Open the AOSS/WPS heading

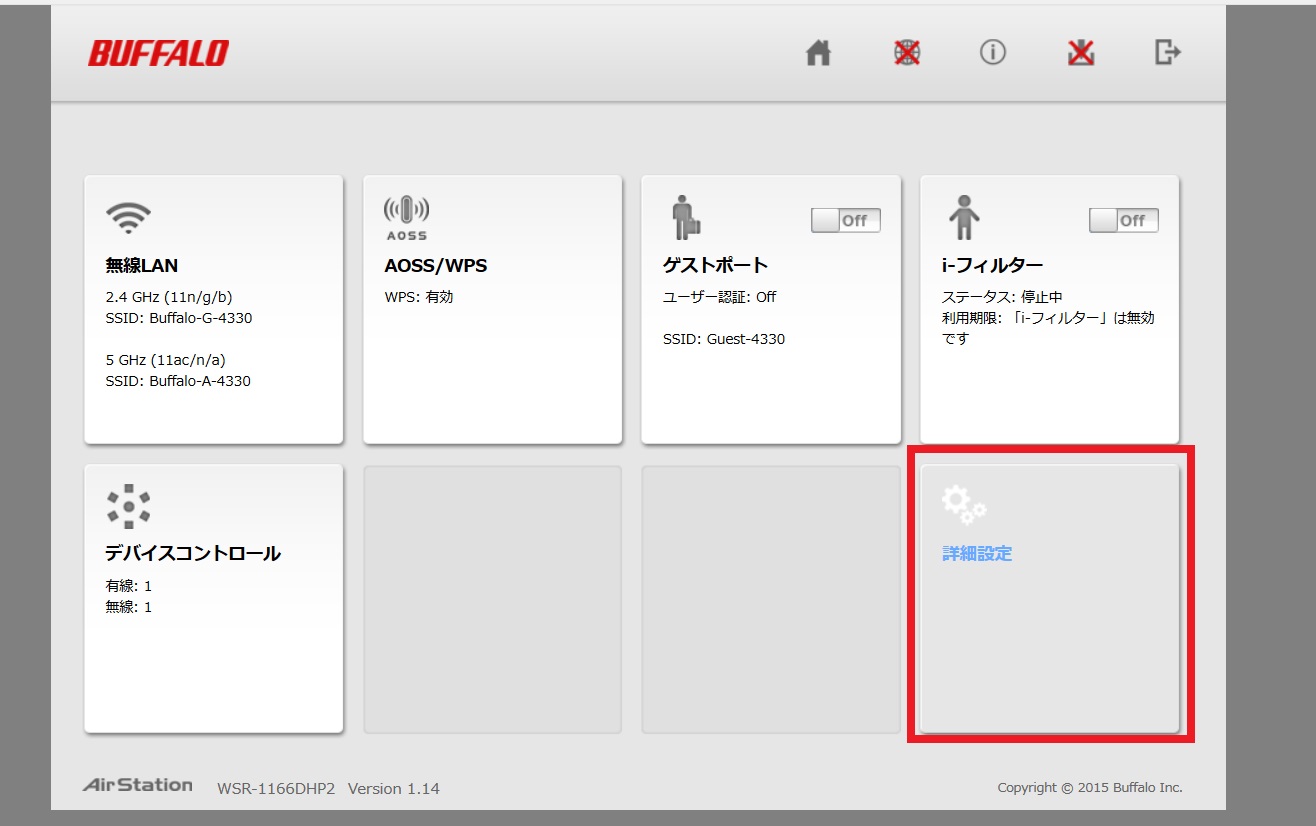(x=436, y=265)
